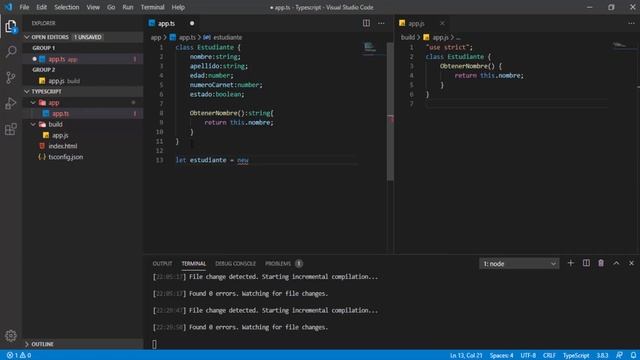Open the View menu
The width and height of the screenshot is (640, 360).
click(93, 7)
